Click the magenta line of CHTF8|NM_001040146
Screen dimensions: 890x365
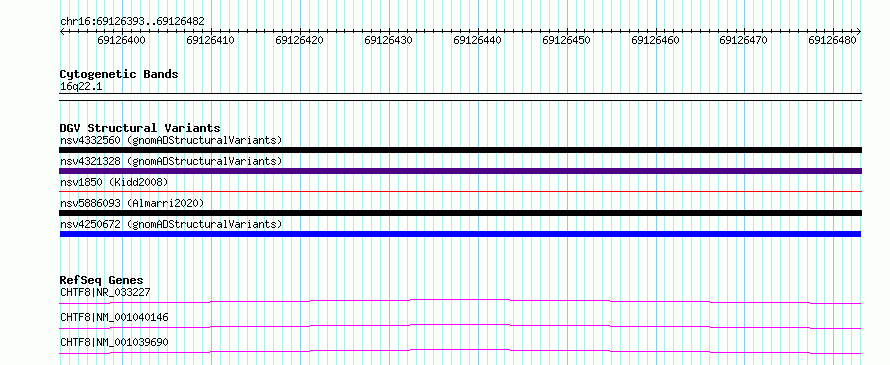click(460, 326)
